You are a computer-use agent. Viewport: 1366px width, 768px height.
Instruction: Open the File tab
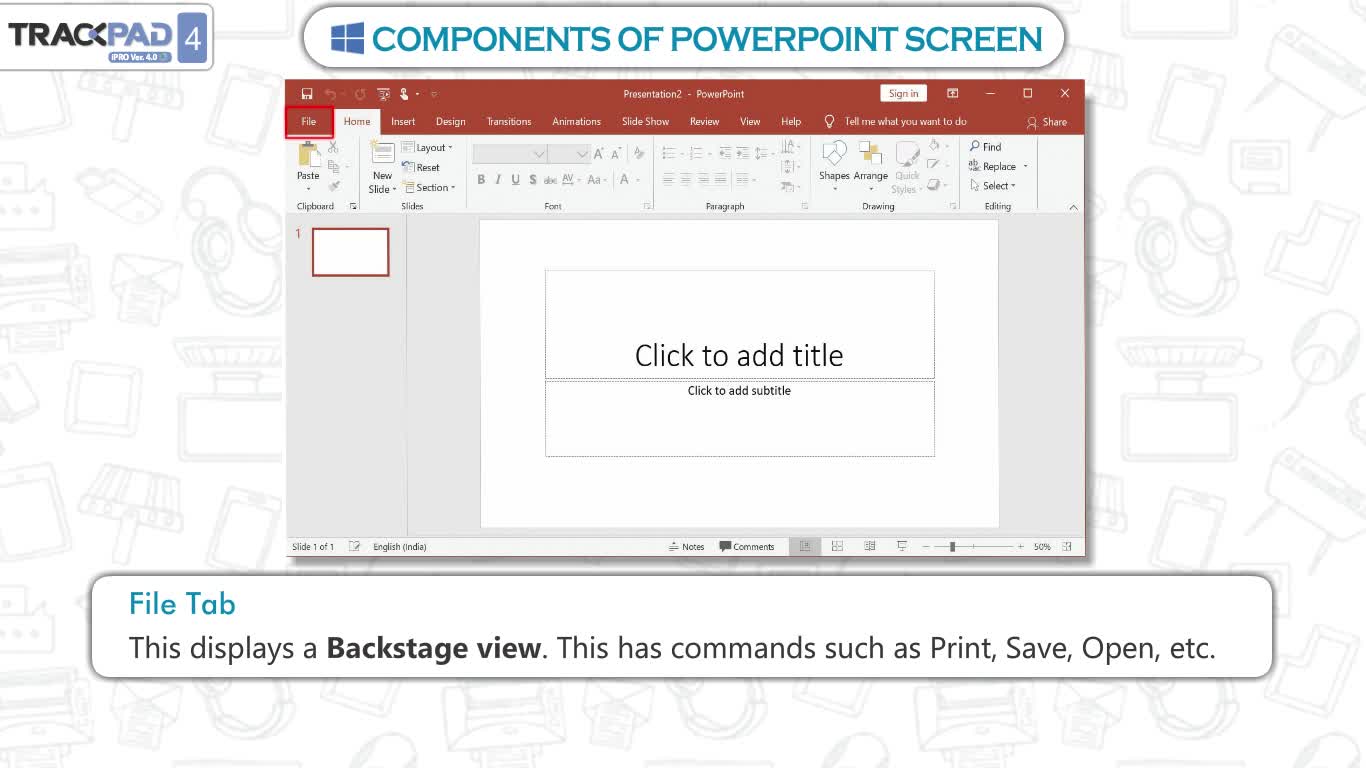point(309,122)
